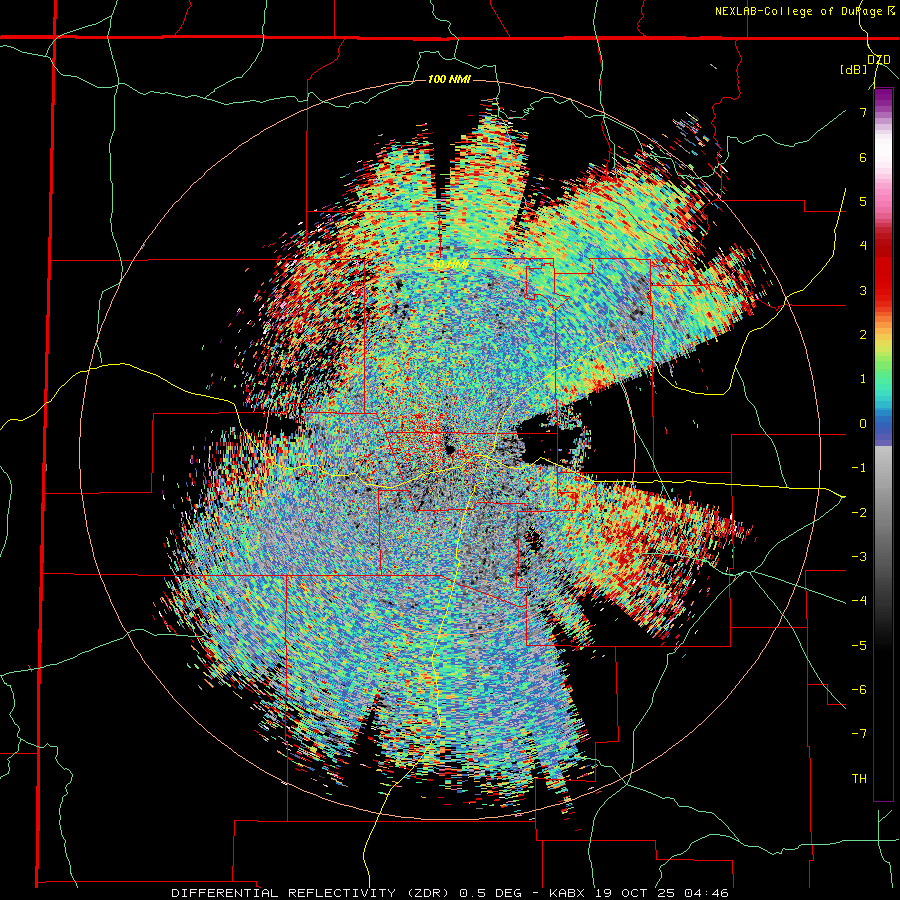Viewport: 900px width, 900px height.
Task: Click the -5 value on color scale
Action: click(x=859, y=645)
